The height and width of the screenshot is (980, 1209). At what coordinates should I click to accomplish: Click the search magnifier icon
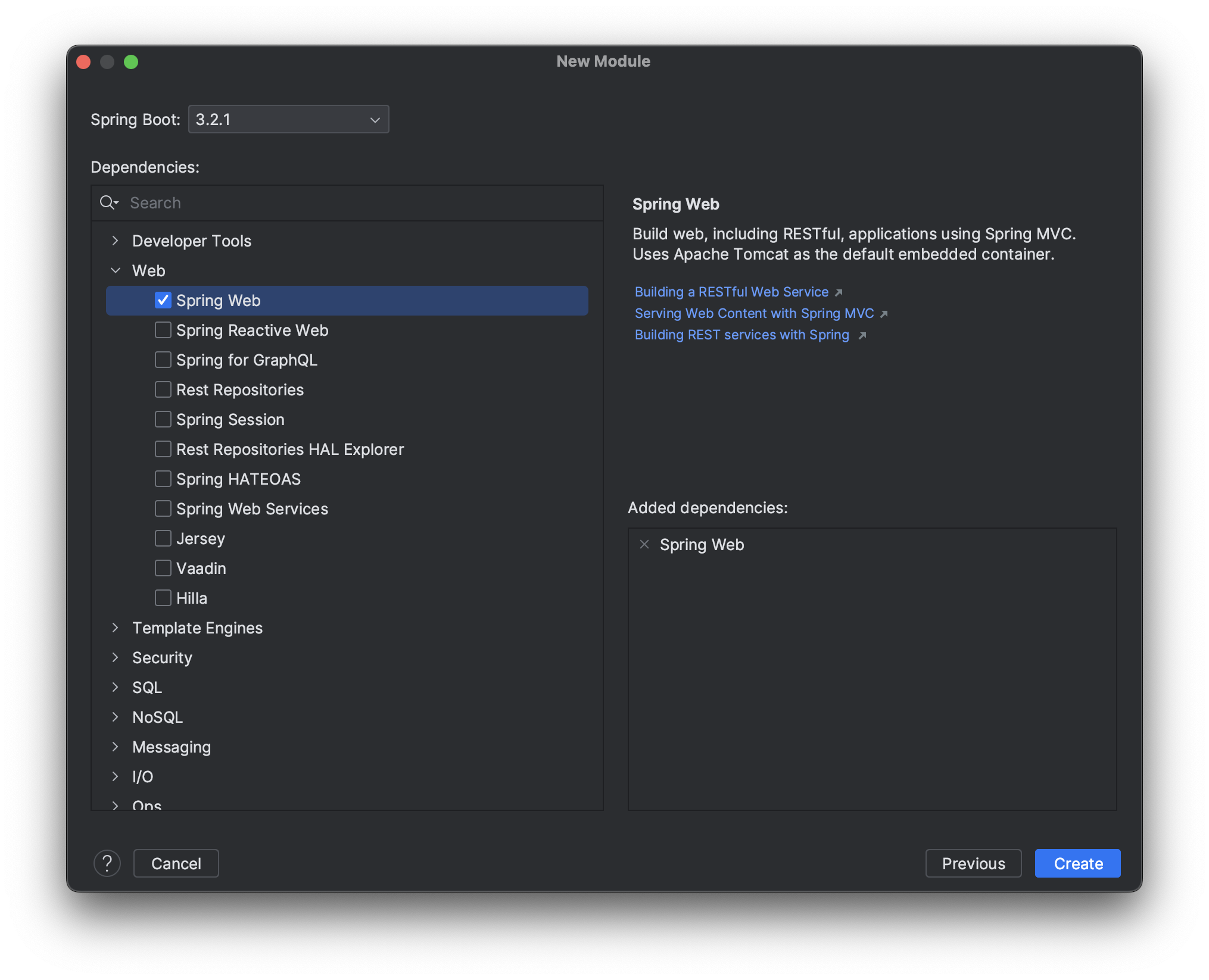pyautogui.click(x=108, y=203)
